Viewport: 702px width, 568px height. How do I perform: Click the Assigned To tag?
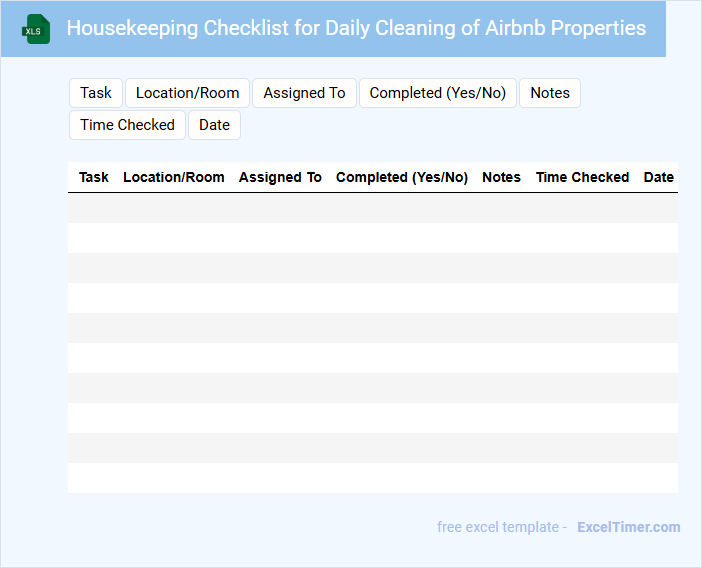(304, 93)
